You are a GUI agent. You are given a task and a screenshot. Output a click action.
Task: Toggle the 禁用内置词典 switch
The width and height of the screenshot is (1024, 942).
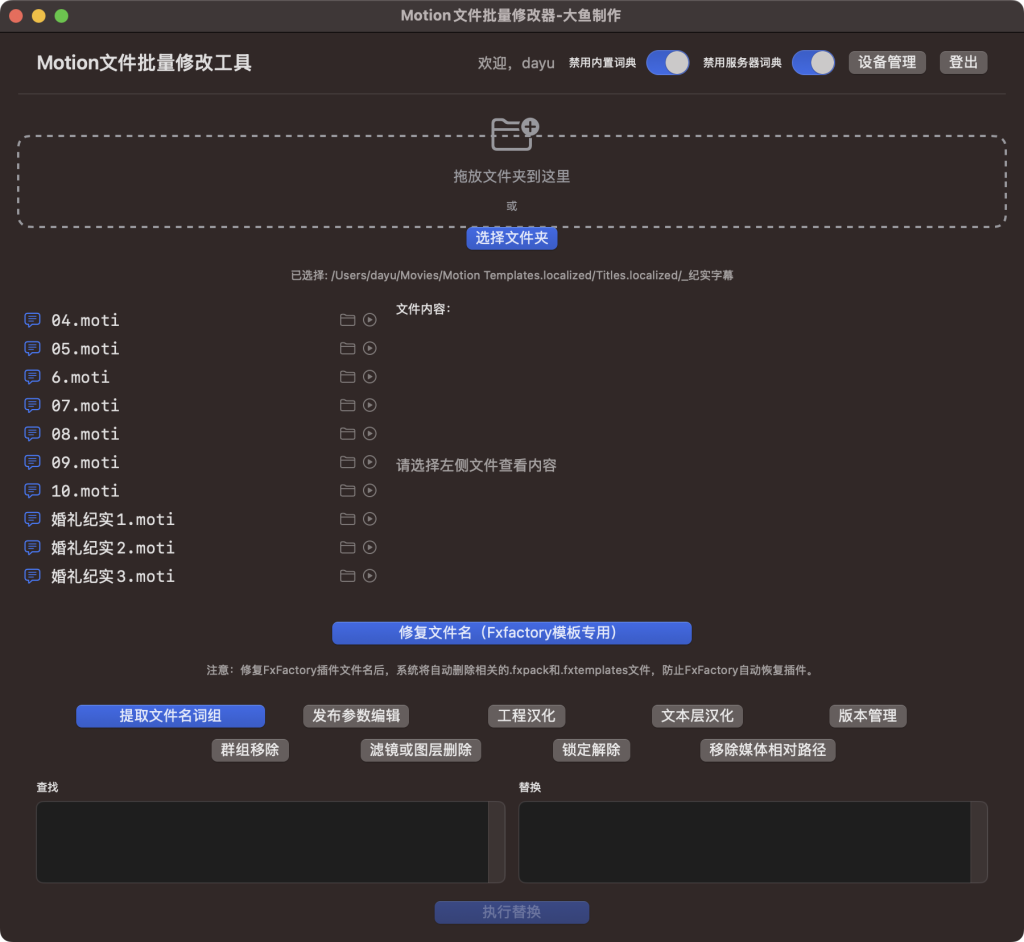[x=667, y=63]
